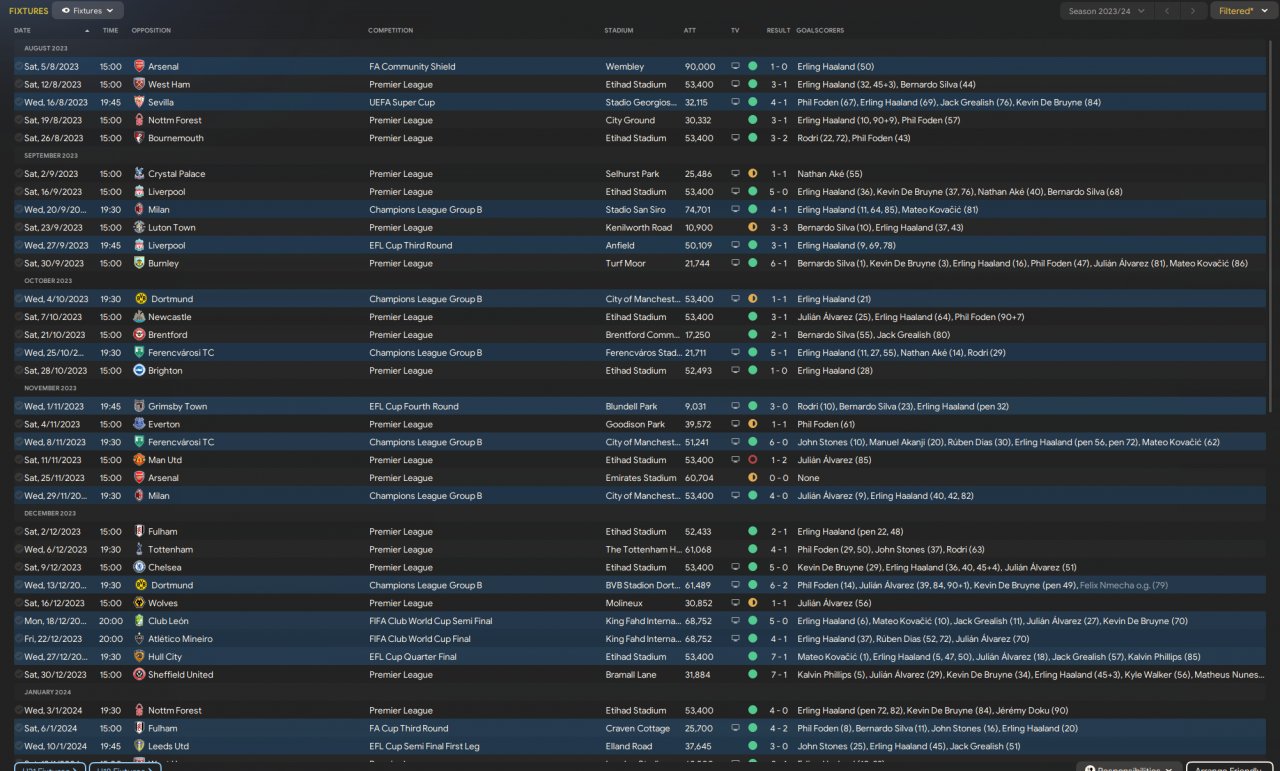Click the attendance figure 90,000
Image resolution: width=1280 pixels, height=771 pixels.
click(700, 66)
